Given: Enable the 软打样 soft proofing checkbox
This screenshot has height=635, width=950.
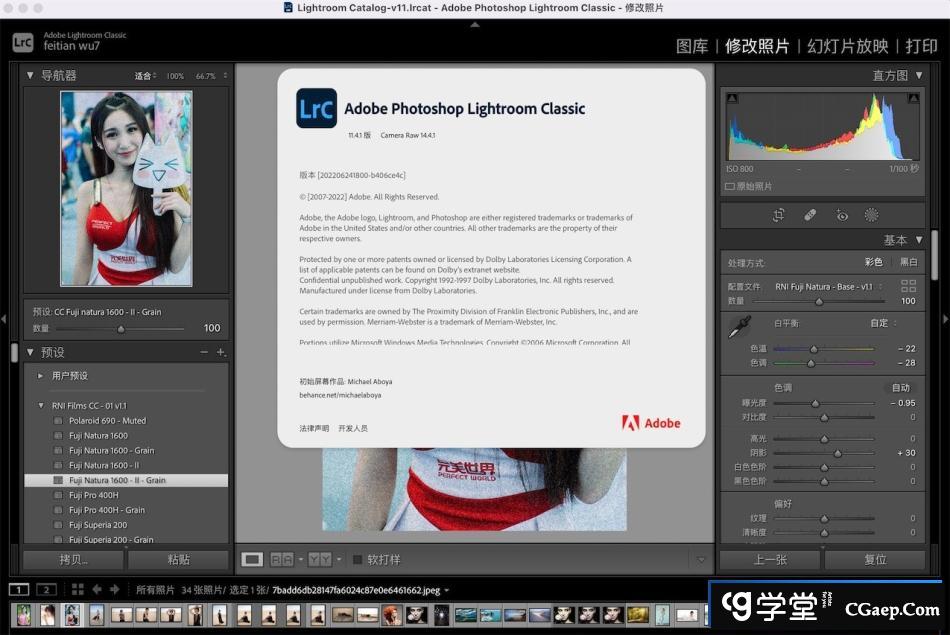Looking at the screenshot, I should (358, 560).
